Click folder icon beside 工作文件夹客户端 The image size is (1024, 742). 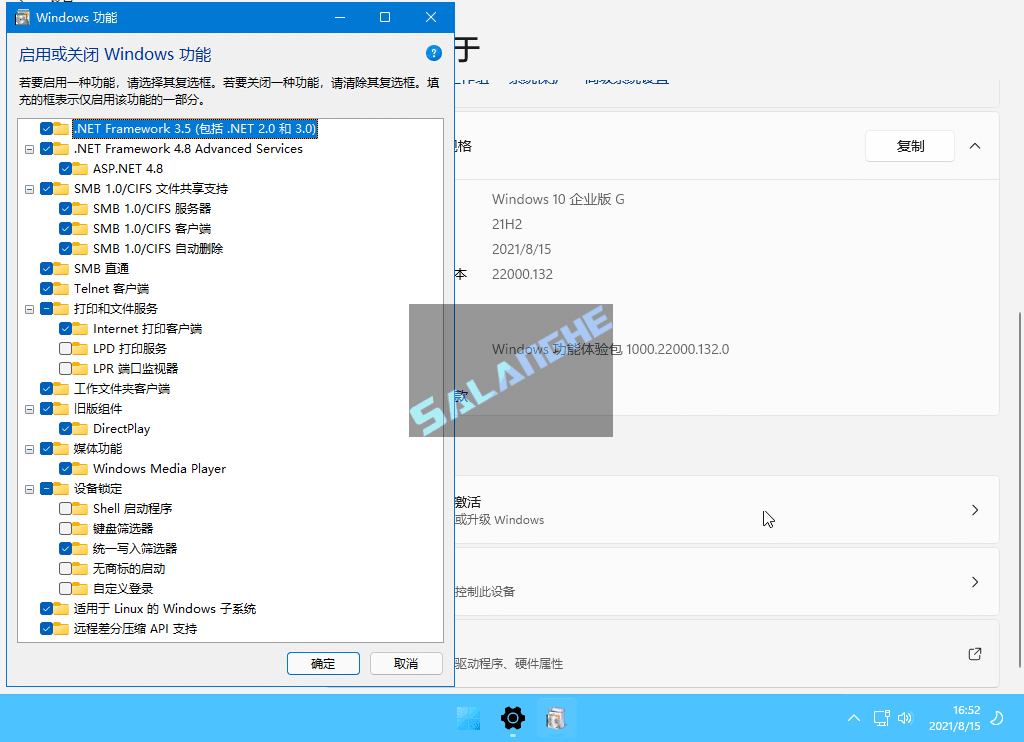(61, 388)
